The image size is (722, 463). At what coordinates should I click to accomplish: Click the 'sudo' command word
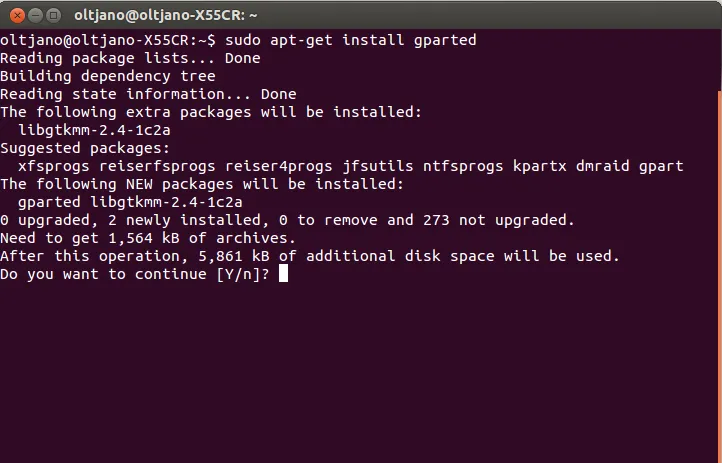[243, 40]
